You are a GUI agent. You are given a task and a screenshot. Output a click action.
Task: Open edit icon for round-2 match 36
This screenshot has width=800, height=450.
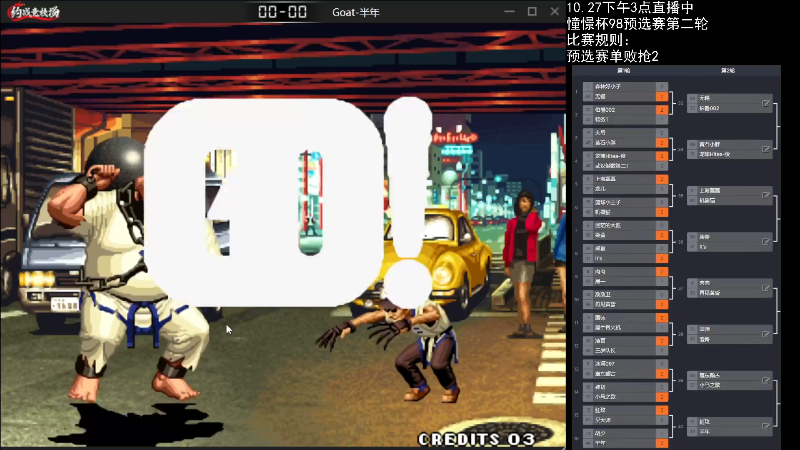pyautogui.click(x=766, y=242)
